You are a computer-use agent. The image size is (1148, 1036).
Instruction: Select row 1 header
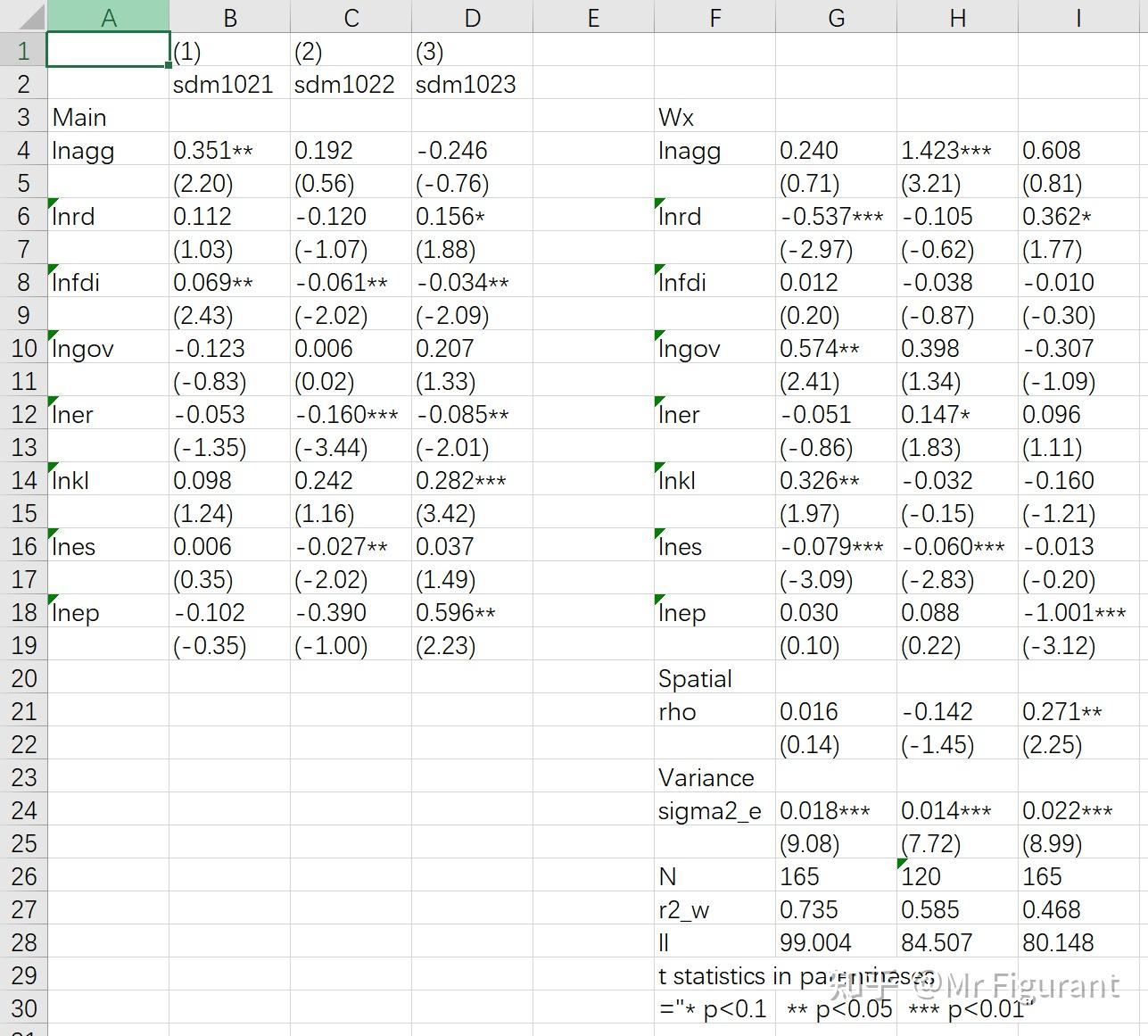click(23, 50)
